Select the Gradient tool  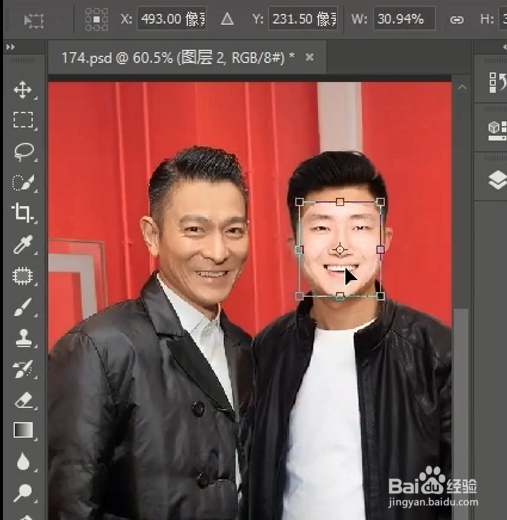coord(23,430)
